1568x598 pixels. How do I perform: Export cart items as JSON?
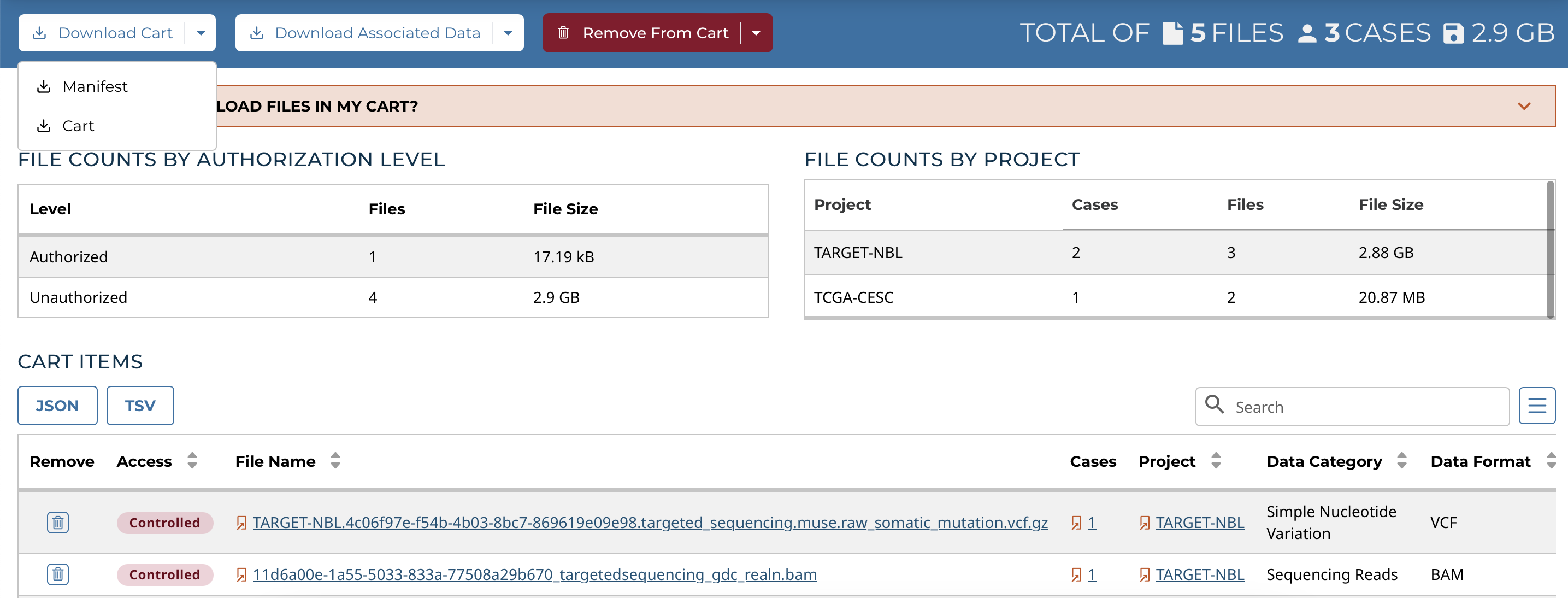(57, 406)
